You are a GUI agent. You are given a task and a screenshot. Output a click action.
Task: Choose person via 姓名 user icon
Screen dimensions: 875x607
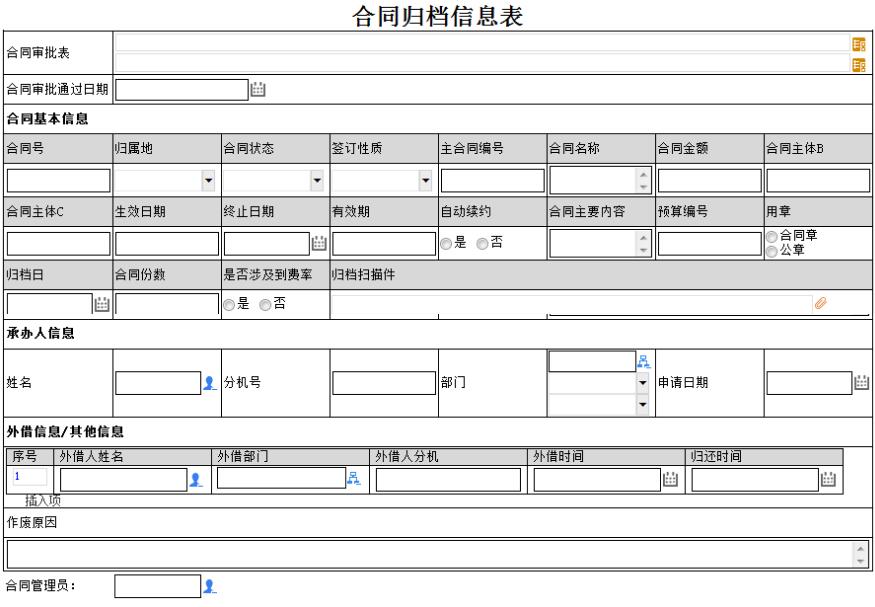tap(209, 383)
